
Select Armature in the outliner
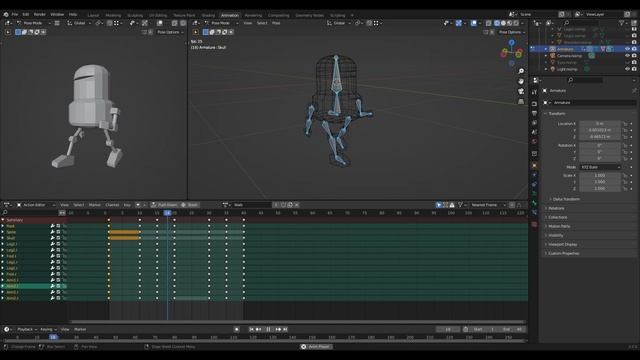pos(565,49)
